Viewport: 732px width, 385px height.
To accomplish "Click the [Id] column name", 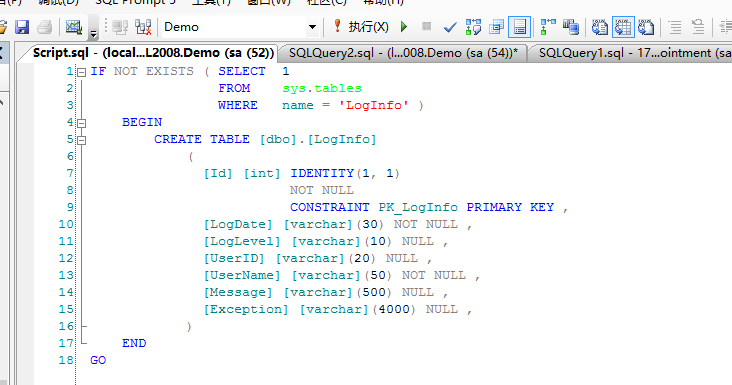I will pyautogui.click(x=218, y=174).
